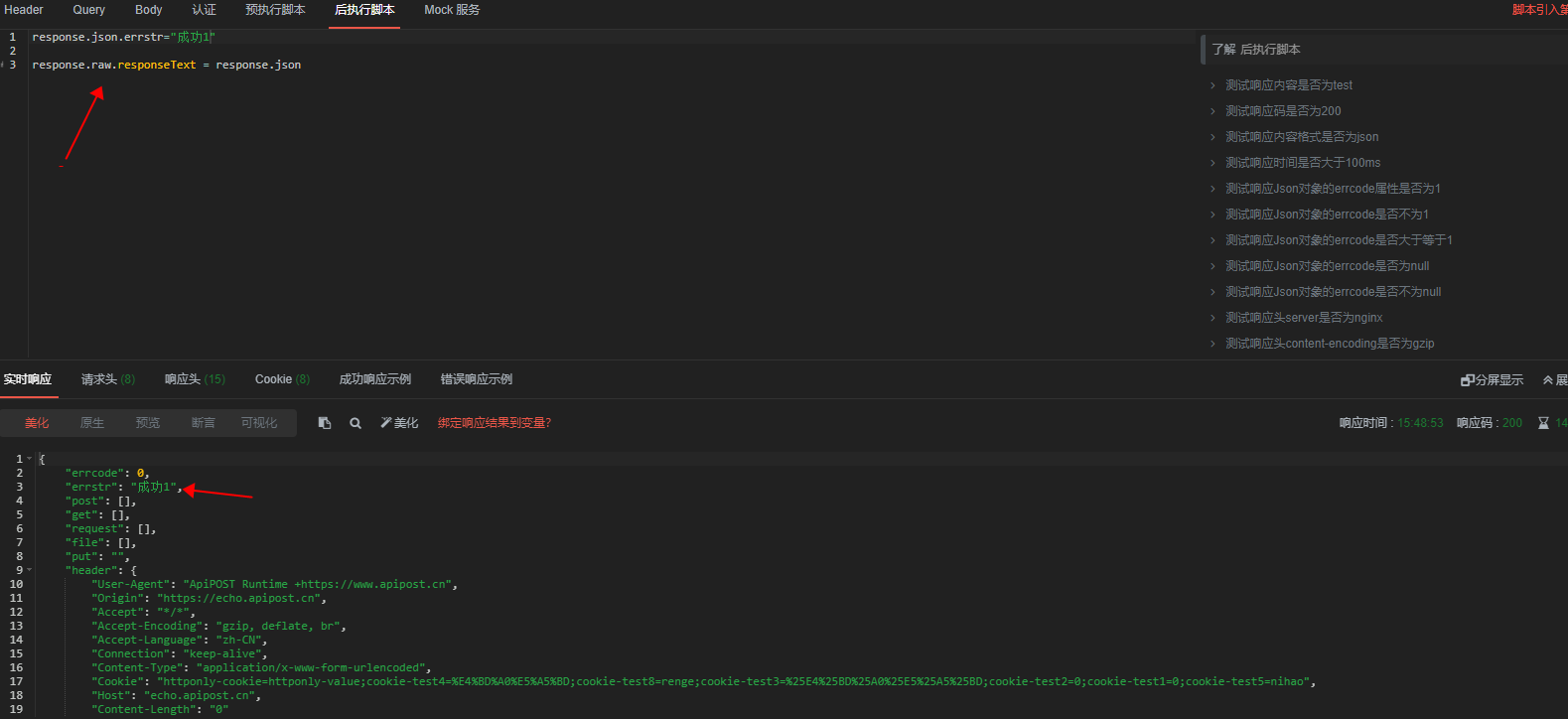Image resolution: width=1568 pixels, height=719 pixels.
Task: Open the 认证 tab
Action: [204, 10]
